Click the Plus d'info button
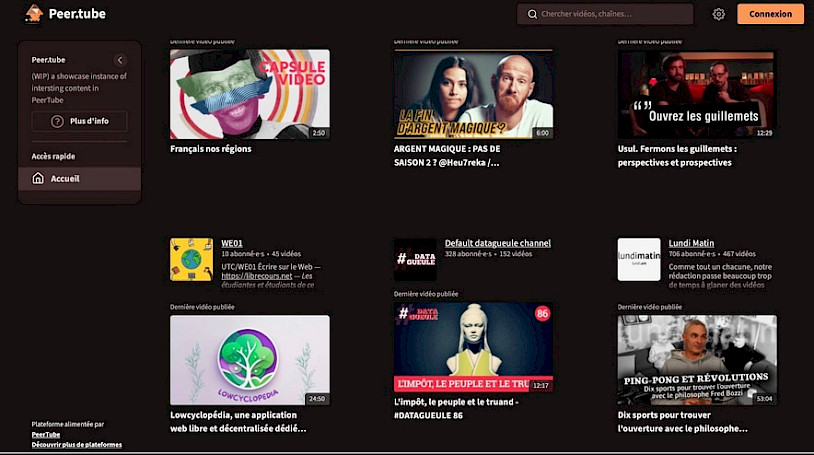This screenshot has width=814, height=455. point(79,121)
